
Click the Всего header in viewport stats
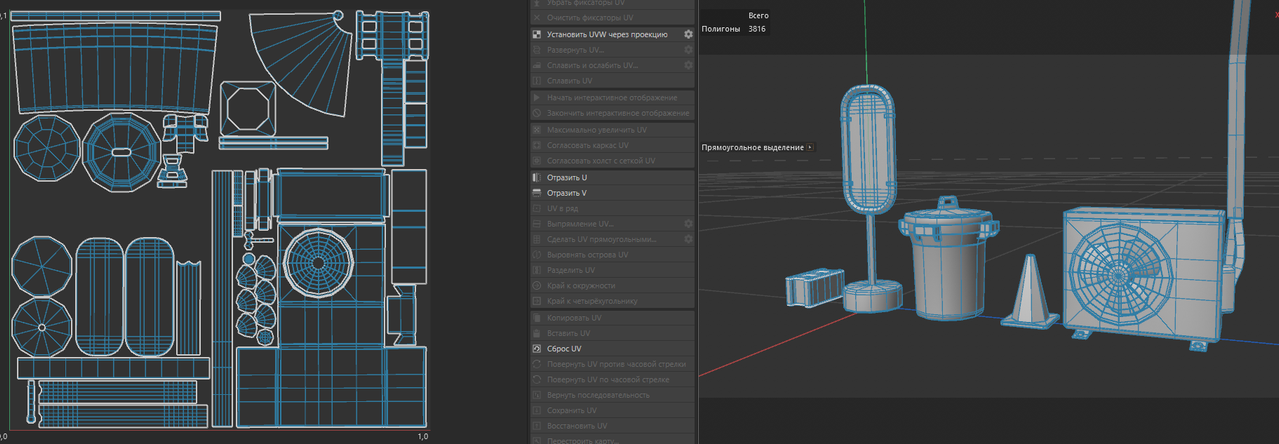click(x=758, y=15)
